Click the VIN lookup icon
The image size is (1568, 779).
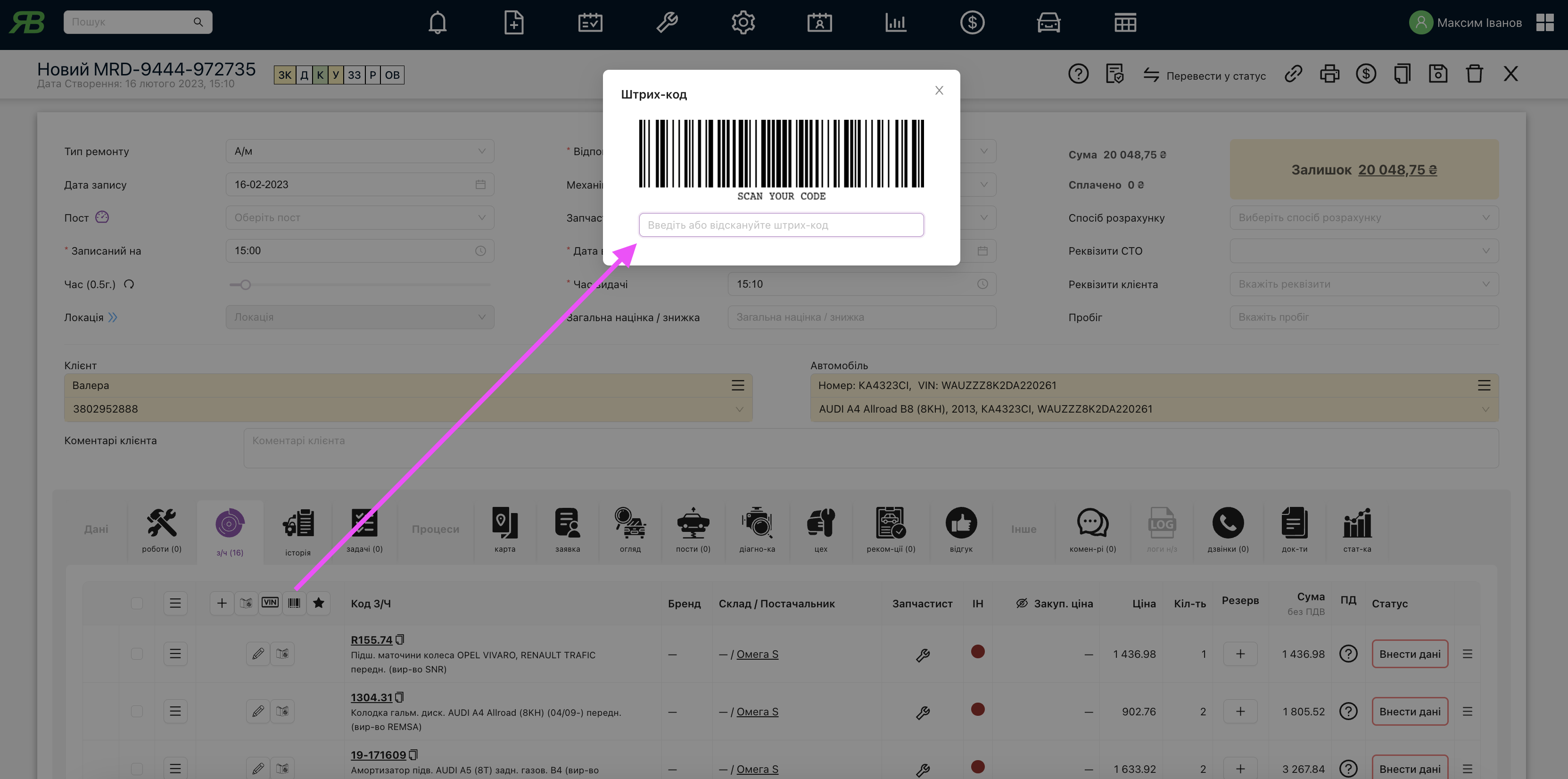[270, 603]
